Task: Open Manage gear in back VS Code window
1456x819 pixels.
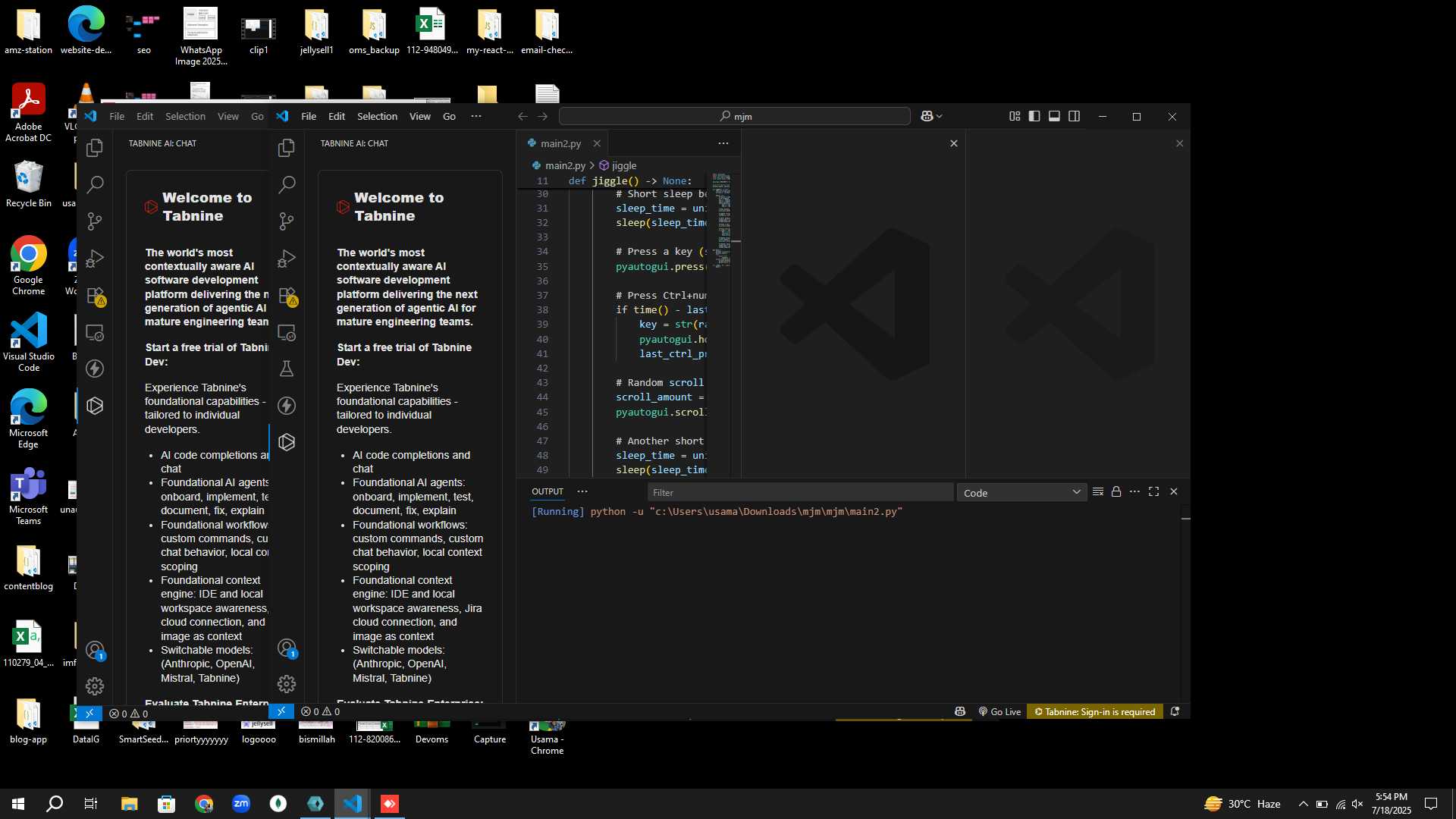Action: click(x=95, y=686)
